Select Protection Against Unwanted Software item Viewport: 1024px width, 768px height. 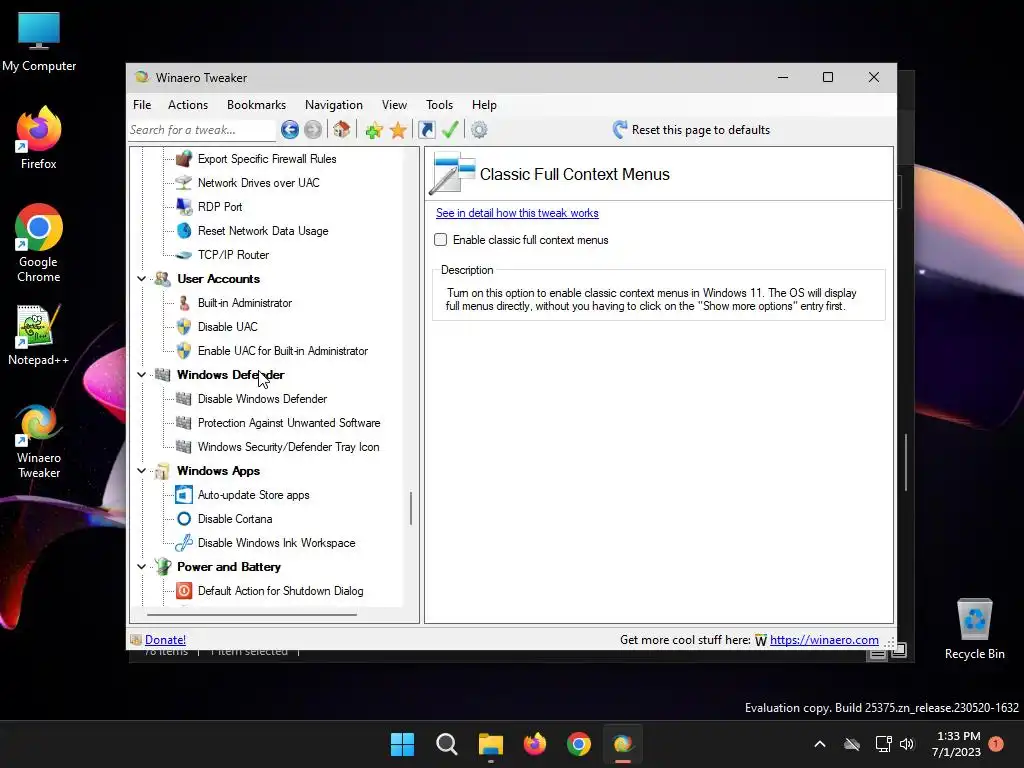[x=289, y=423]
